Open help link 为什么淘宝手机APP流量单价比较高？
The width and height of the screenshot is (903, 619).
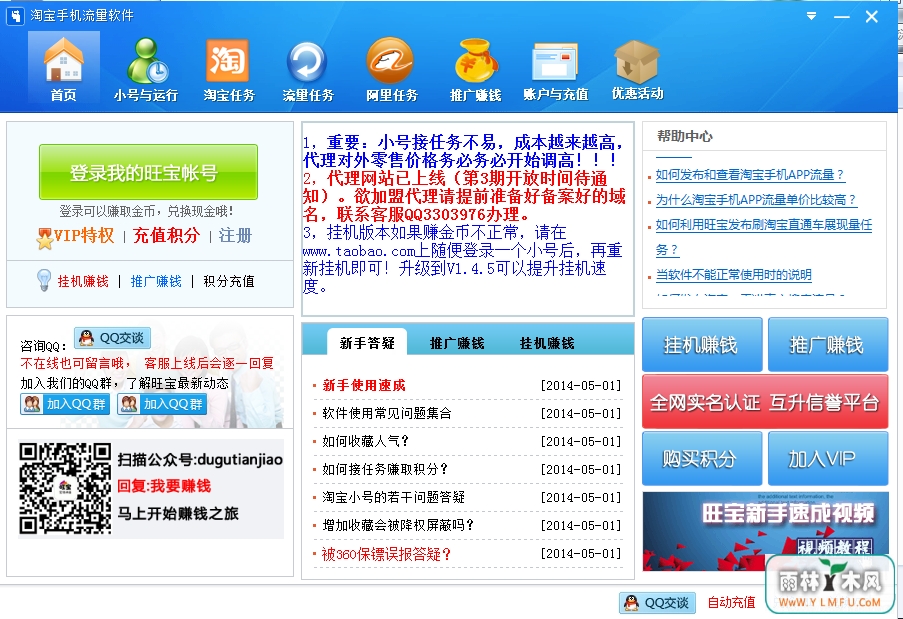(x=756, y=200)
